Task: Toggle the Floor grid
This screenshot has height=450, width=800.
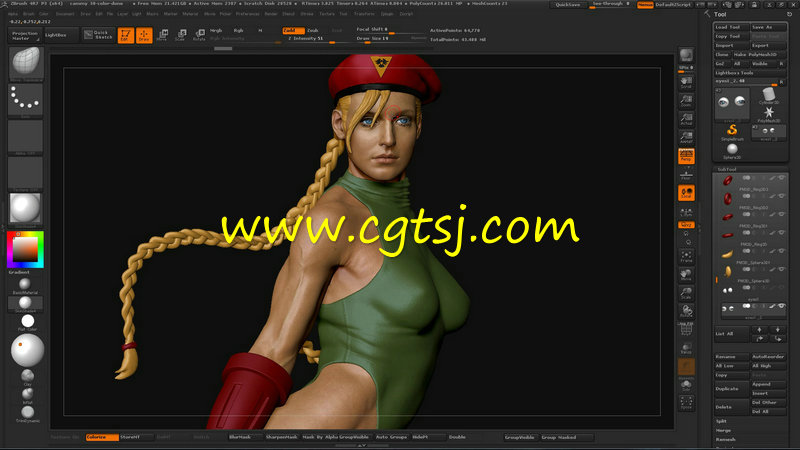Action: click(686, 174)
